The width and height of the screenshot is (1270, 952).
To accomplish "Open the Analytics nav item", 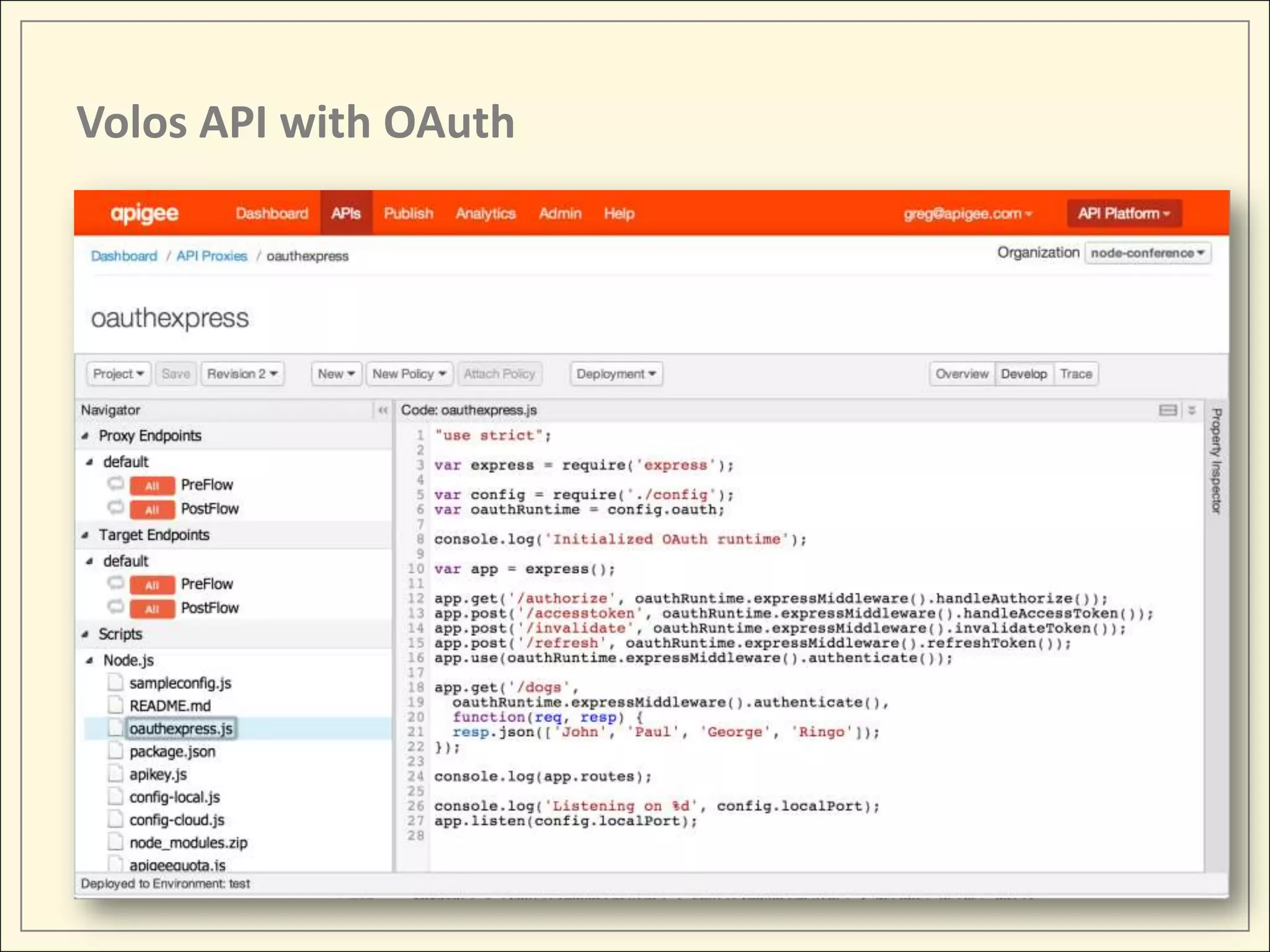I will (x=486, y=213).
